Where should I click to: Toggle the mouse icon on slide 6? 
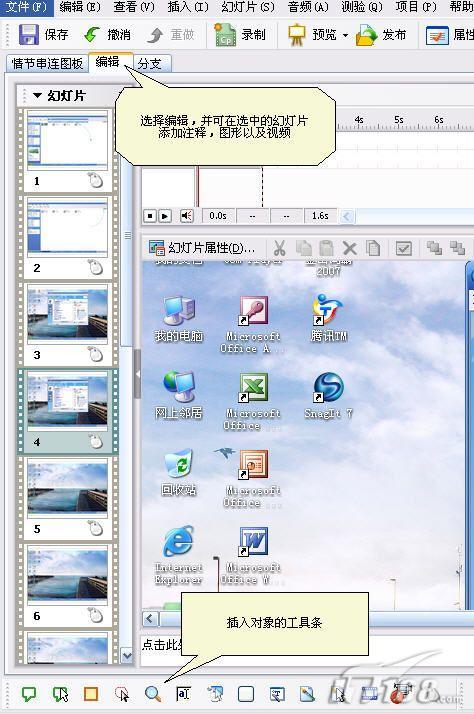[96, 616]
